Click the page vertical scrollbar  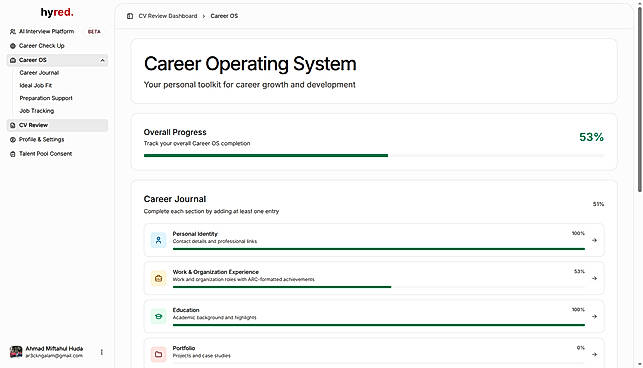point(639,100)
